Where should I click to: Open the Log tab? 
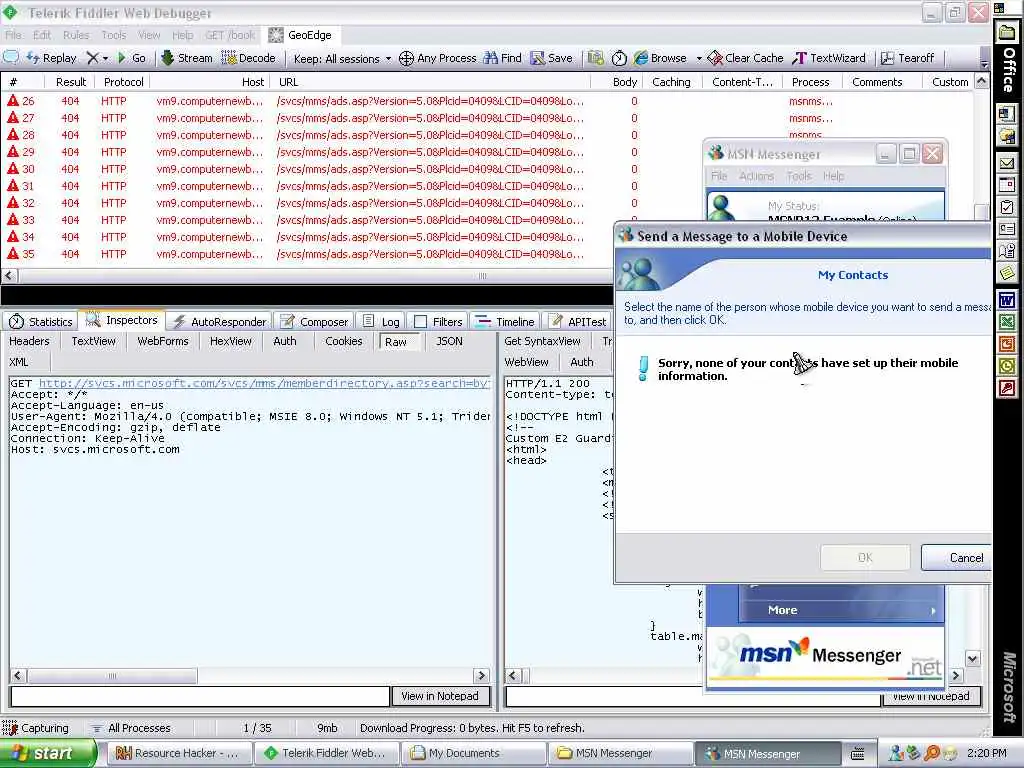(x=381, y=321)
